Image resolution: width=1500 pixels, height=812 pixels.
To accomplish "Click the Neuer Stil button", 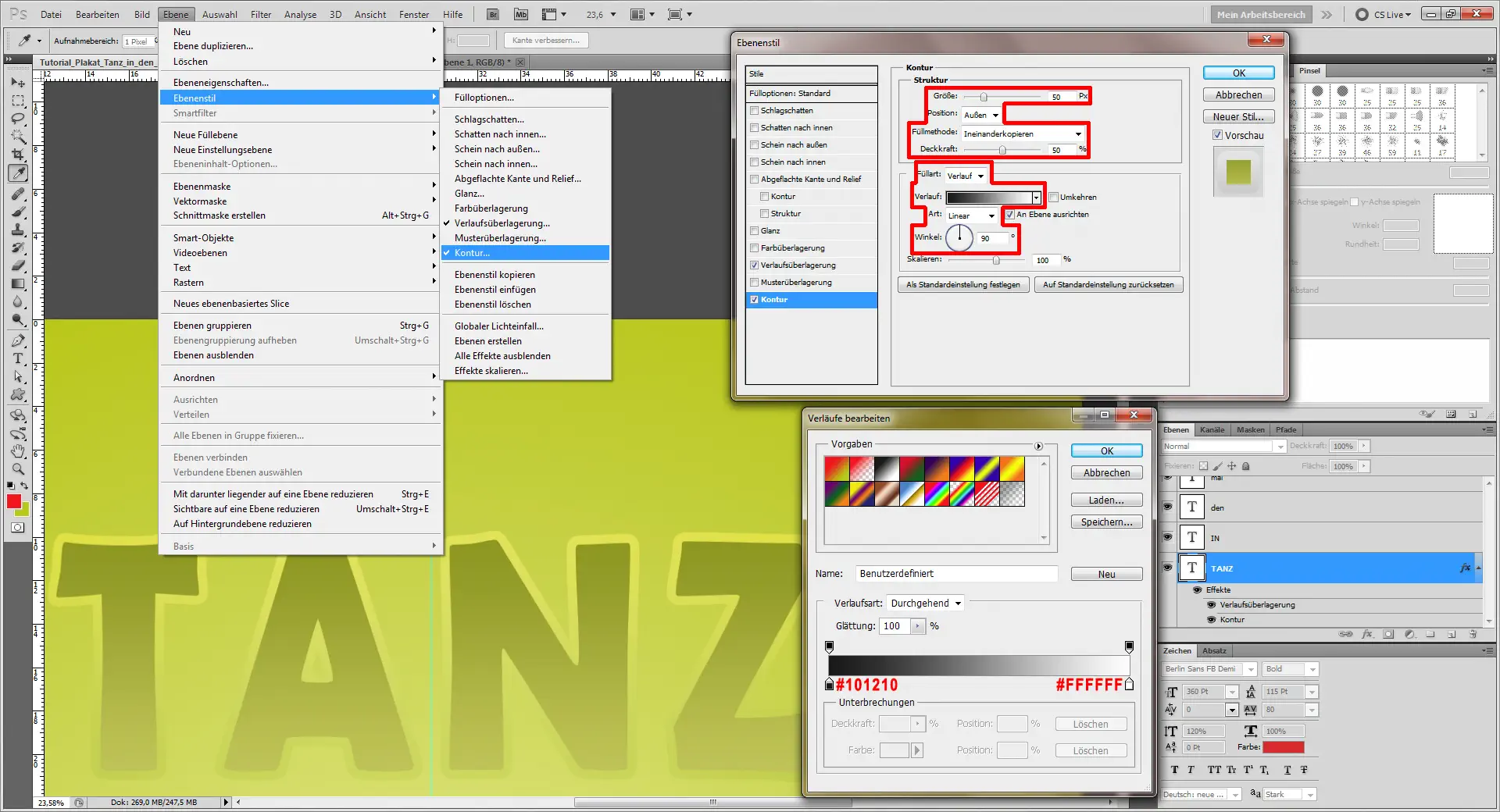I will [1238, 116].
